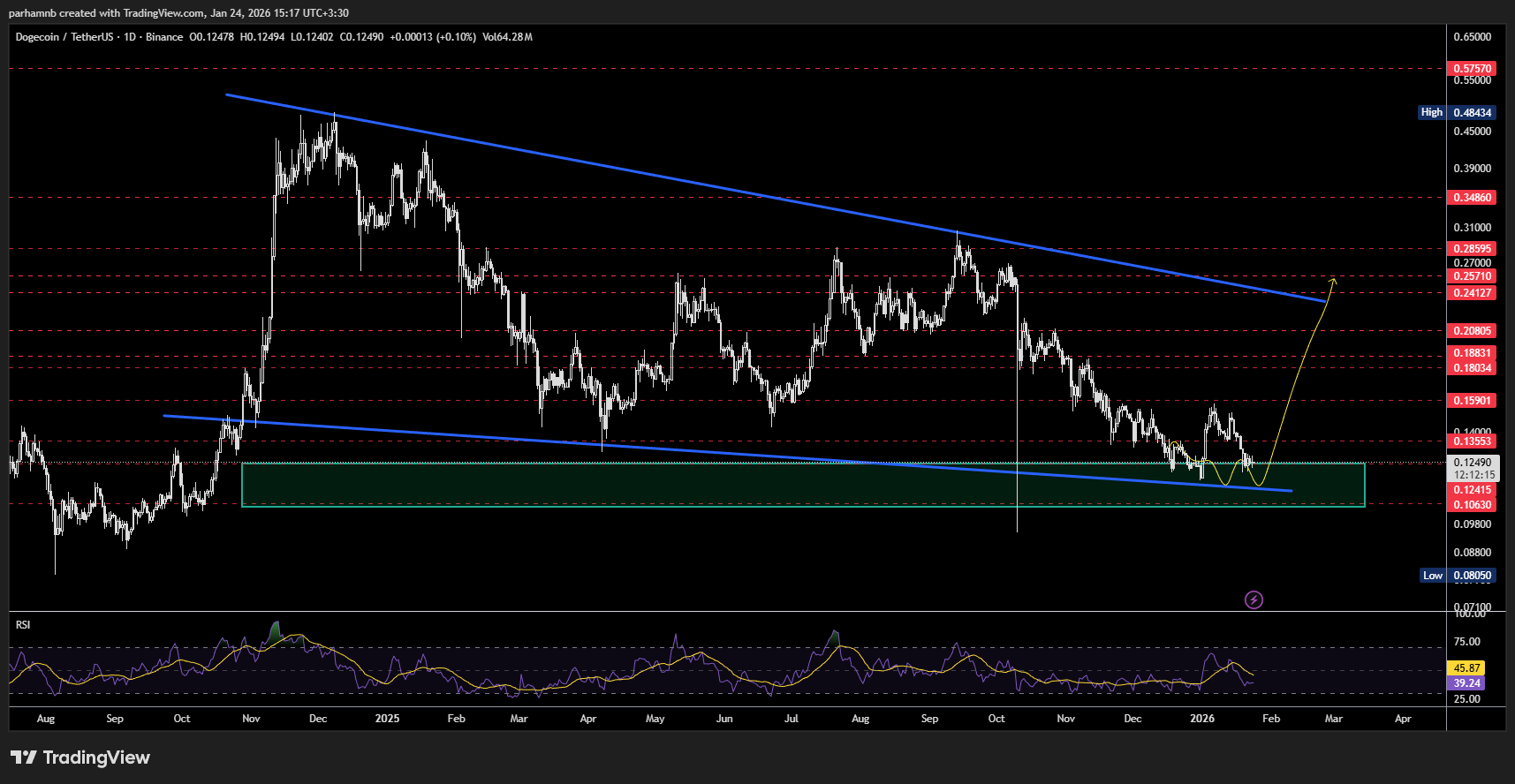Click the 2025 label on time axis

coord(387,719)
